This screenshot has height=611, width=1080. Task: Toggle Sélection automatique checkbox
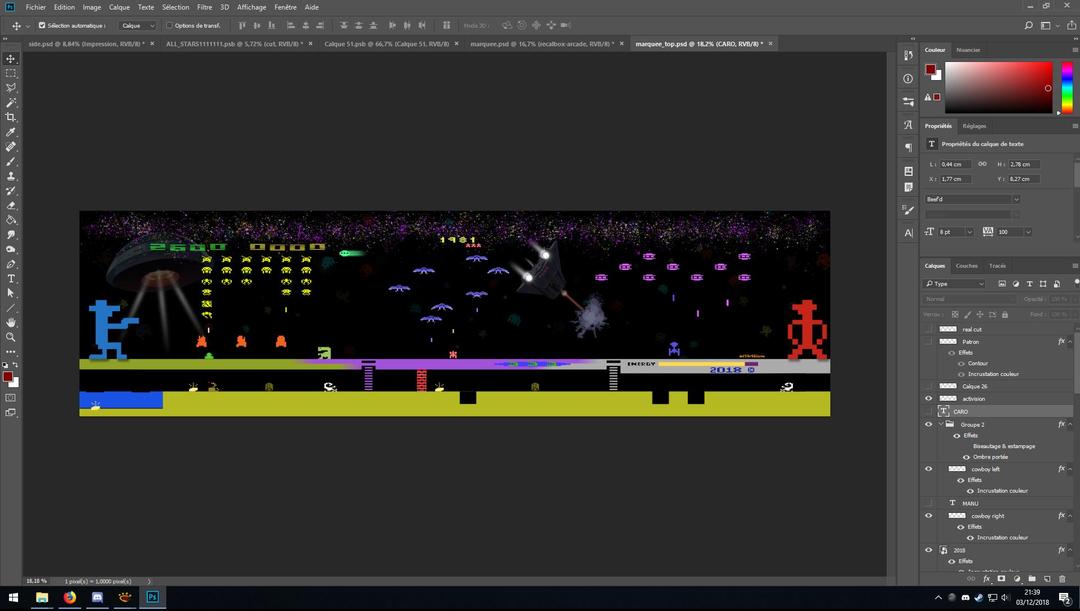pos(42,25)
